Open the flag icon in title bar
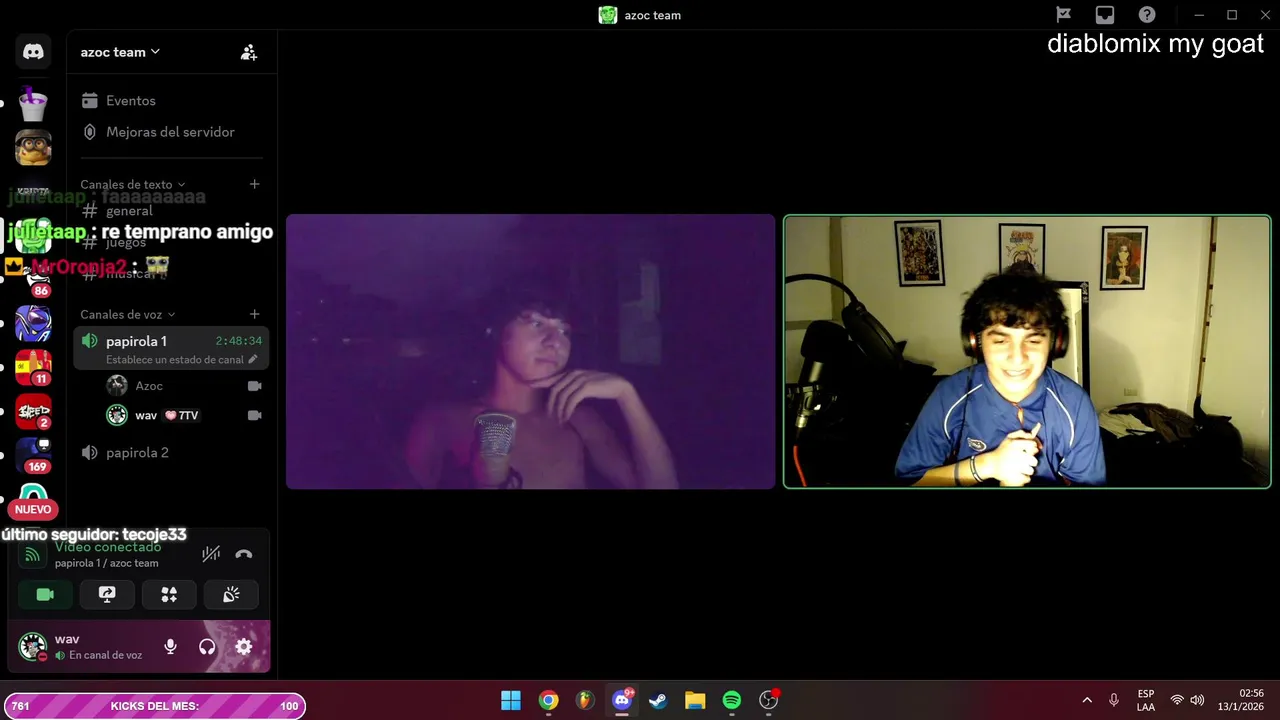The width and height of the screenshot is (1280, 720). pos(1063,15)
